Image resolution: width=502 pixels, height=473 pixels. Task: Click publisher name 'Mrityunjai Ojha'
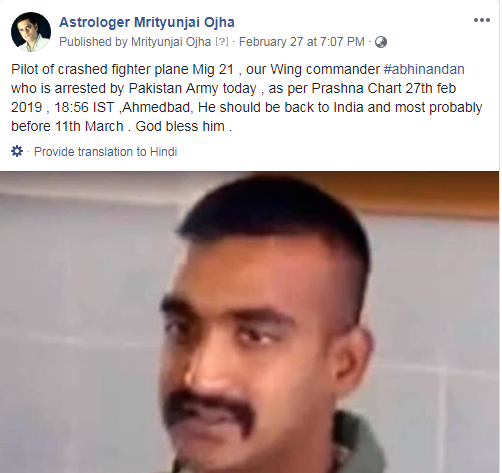tap(171, 42)
